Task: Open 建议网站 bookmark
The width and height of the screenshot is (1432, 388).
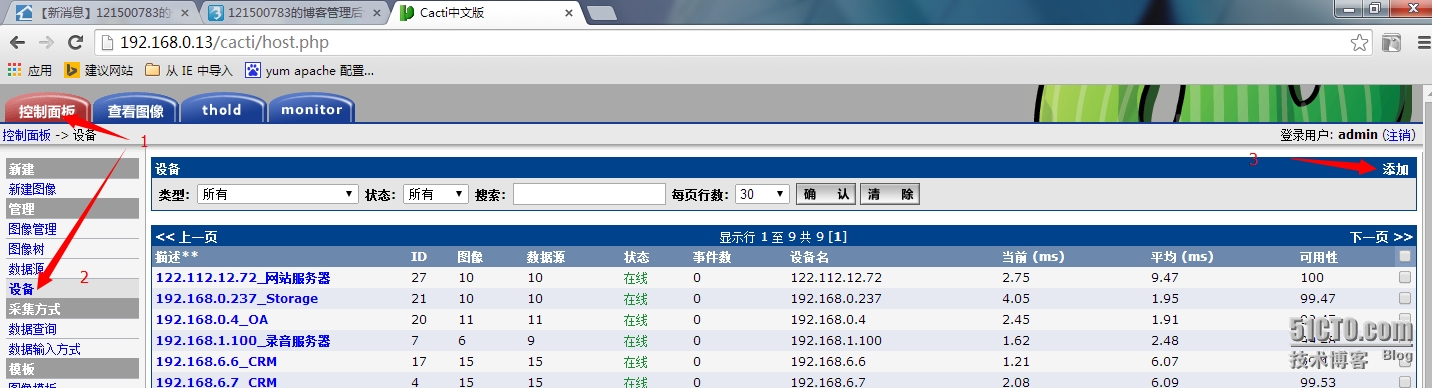Action: coord(99,70)
